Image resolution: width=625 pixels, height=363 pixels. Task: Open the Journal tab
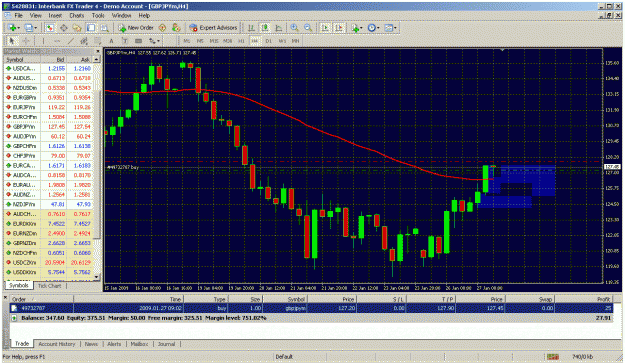(x=166, y=344)
